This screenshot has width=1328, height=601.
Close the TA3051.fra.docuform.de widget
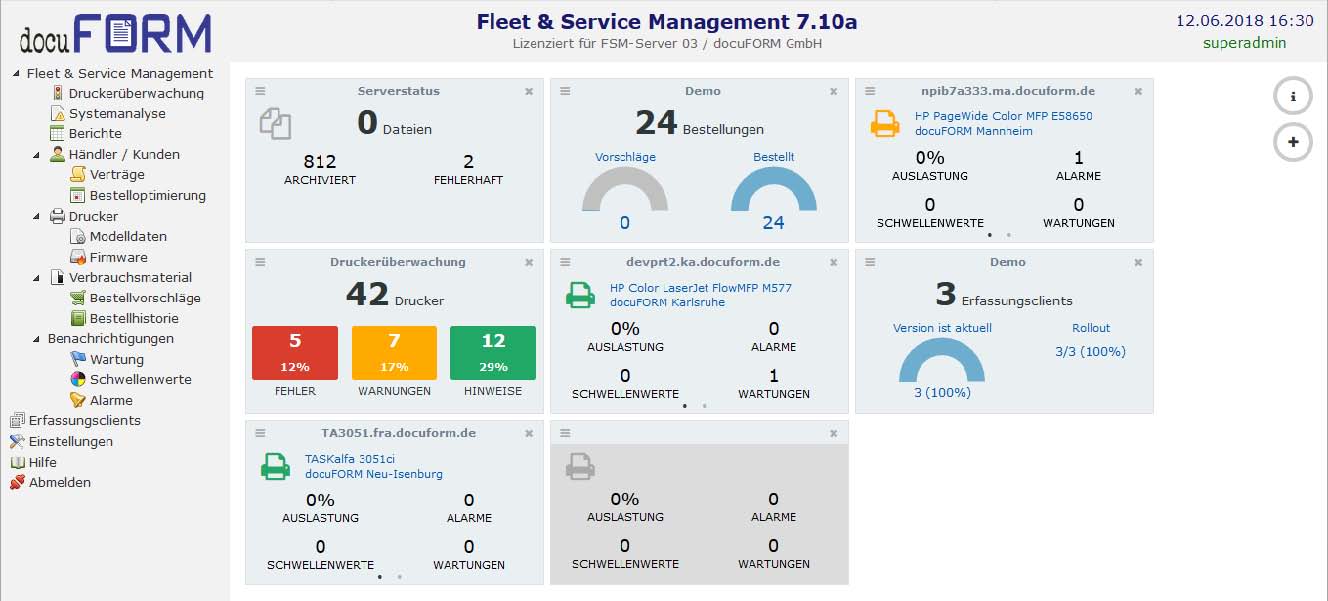click(529, 433)
